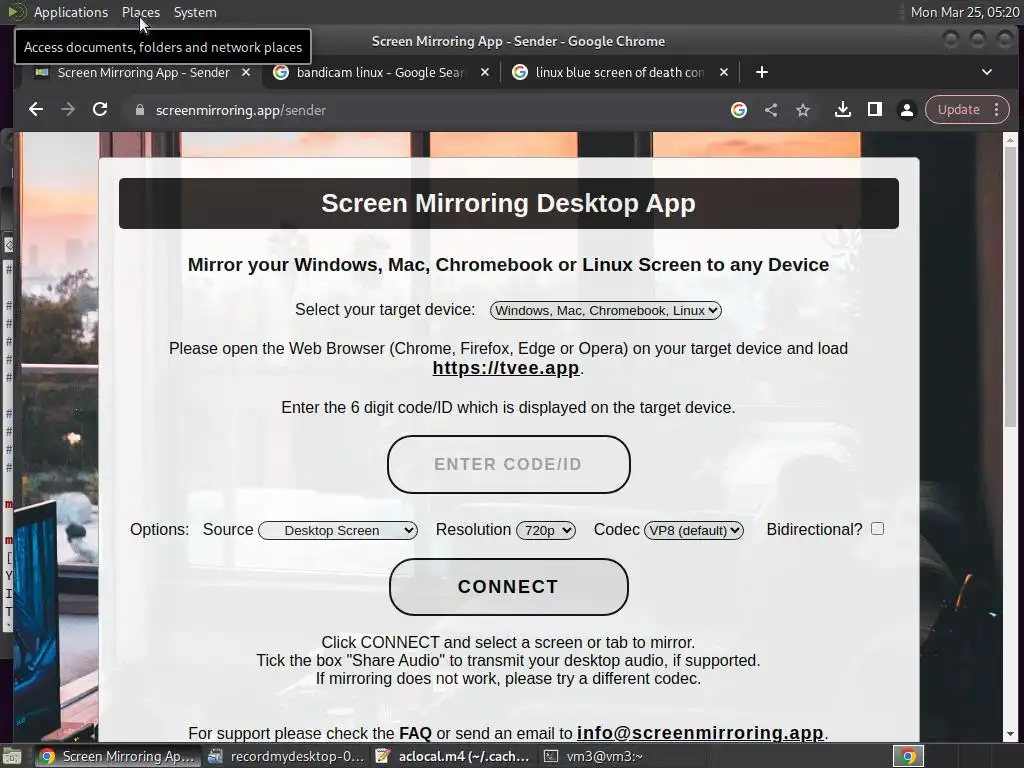Click the distro logo icon in top panel
Screen dimensions: 1024x768
pyautogui.click(x=17, y=12)
